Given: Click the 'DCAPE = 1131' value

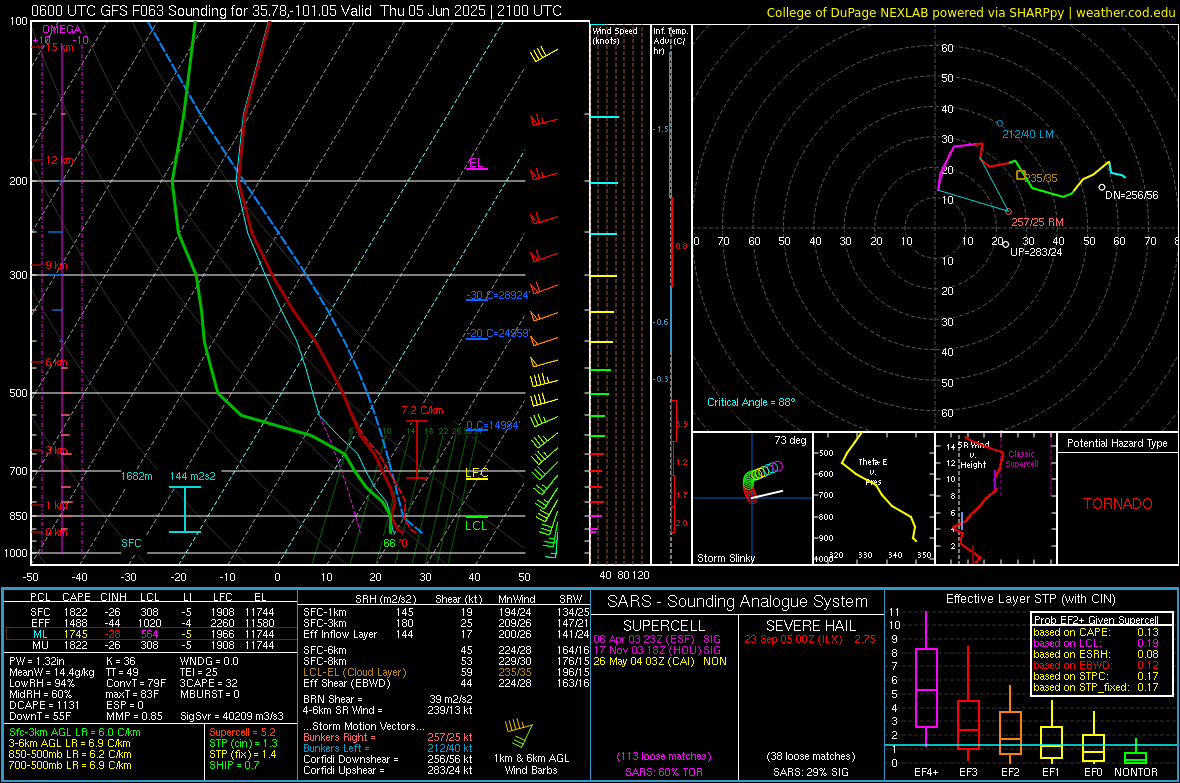Looking at the screenshot, I should click(44, 705).
